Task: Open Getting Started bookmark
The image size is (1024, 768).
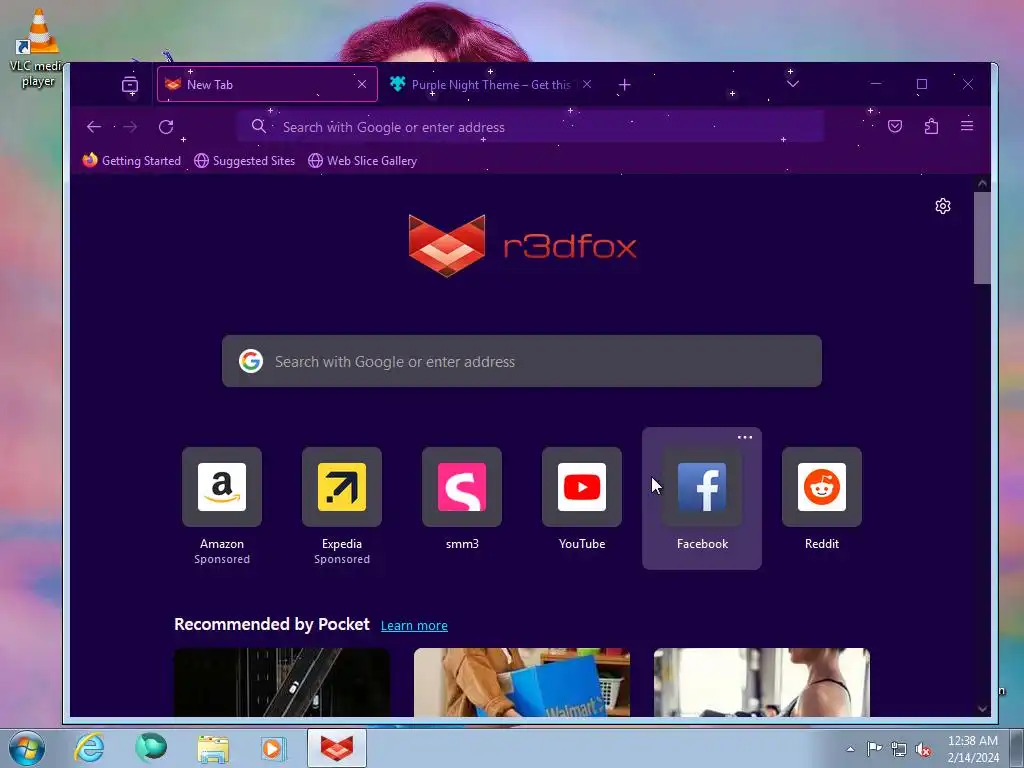Action: click(131, 161)
